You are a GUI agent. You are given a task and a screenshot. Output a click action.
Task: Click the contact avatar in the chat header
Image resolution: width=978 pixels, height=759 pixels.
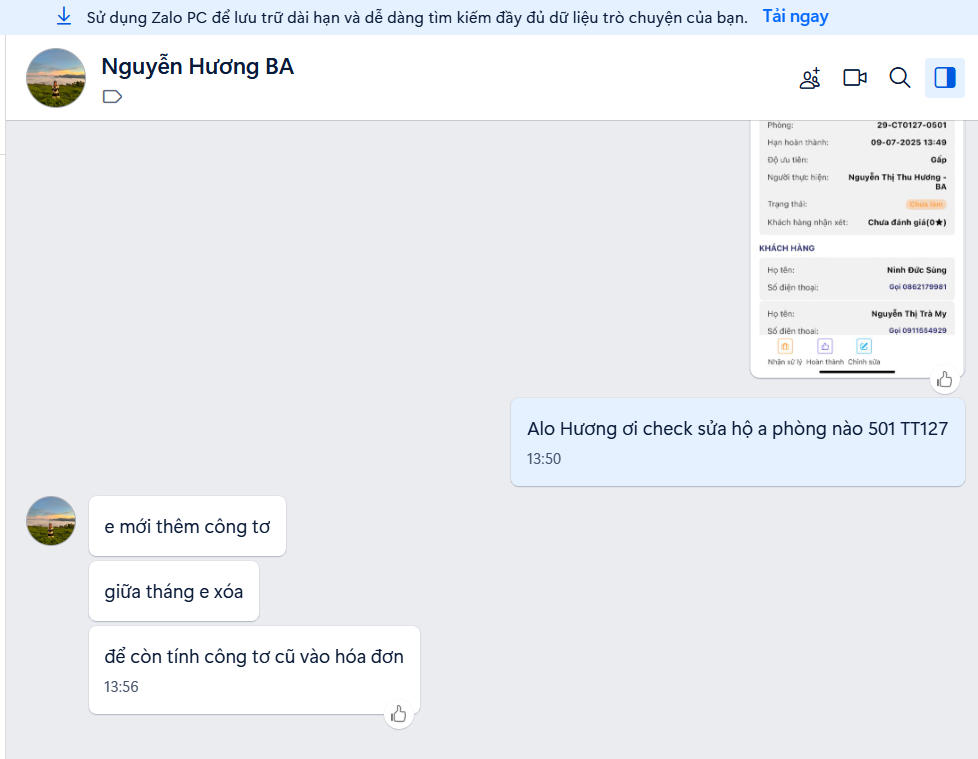tap(55, 78)
